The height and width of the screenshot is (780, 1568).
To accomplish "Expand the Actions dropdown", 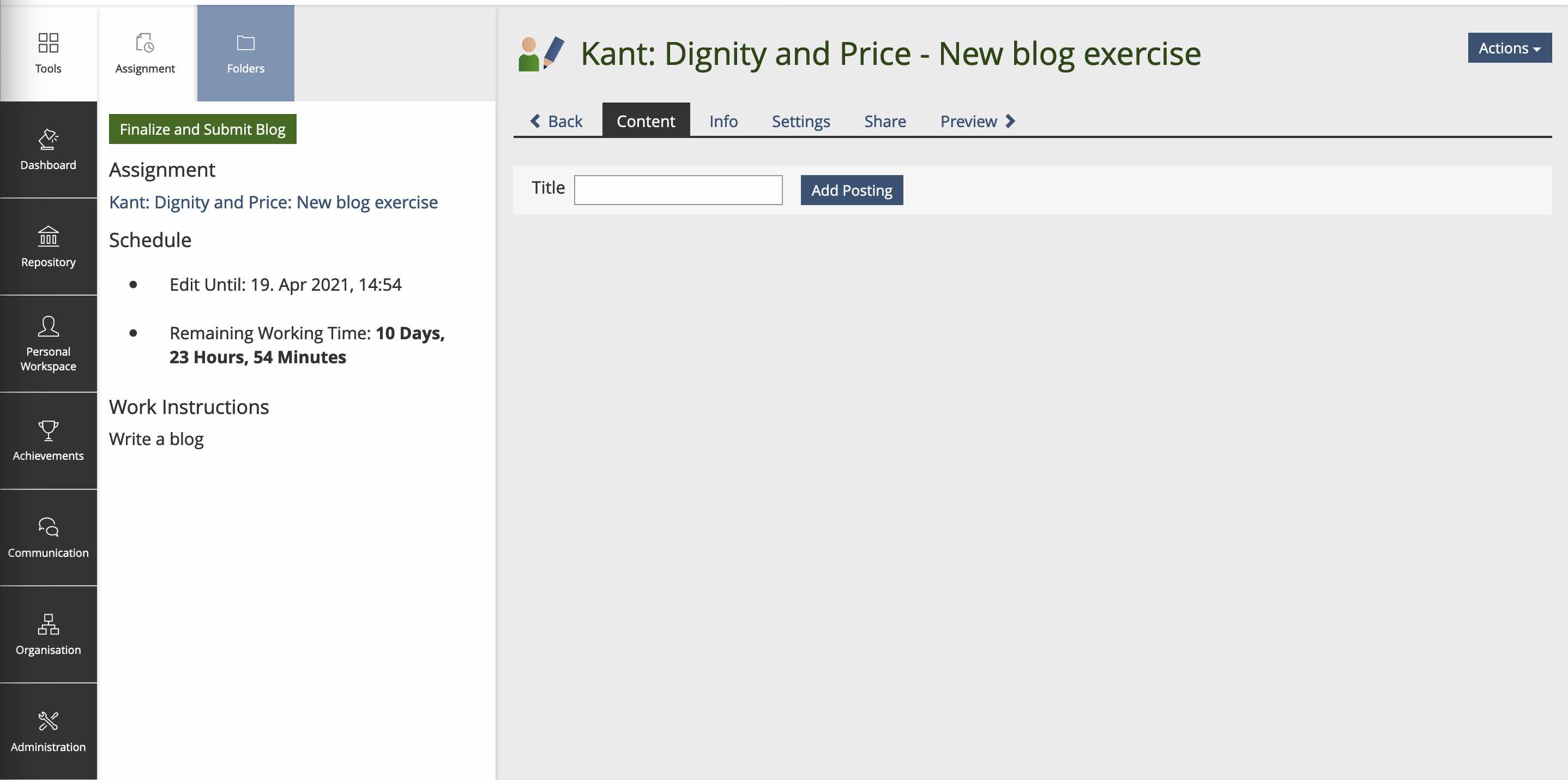I will coord(1509,48).
